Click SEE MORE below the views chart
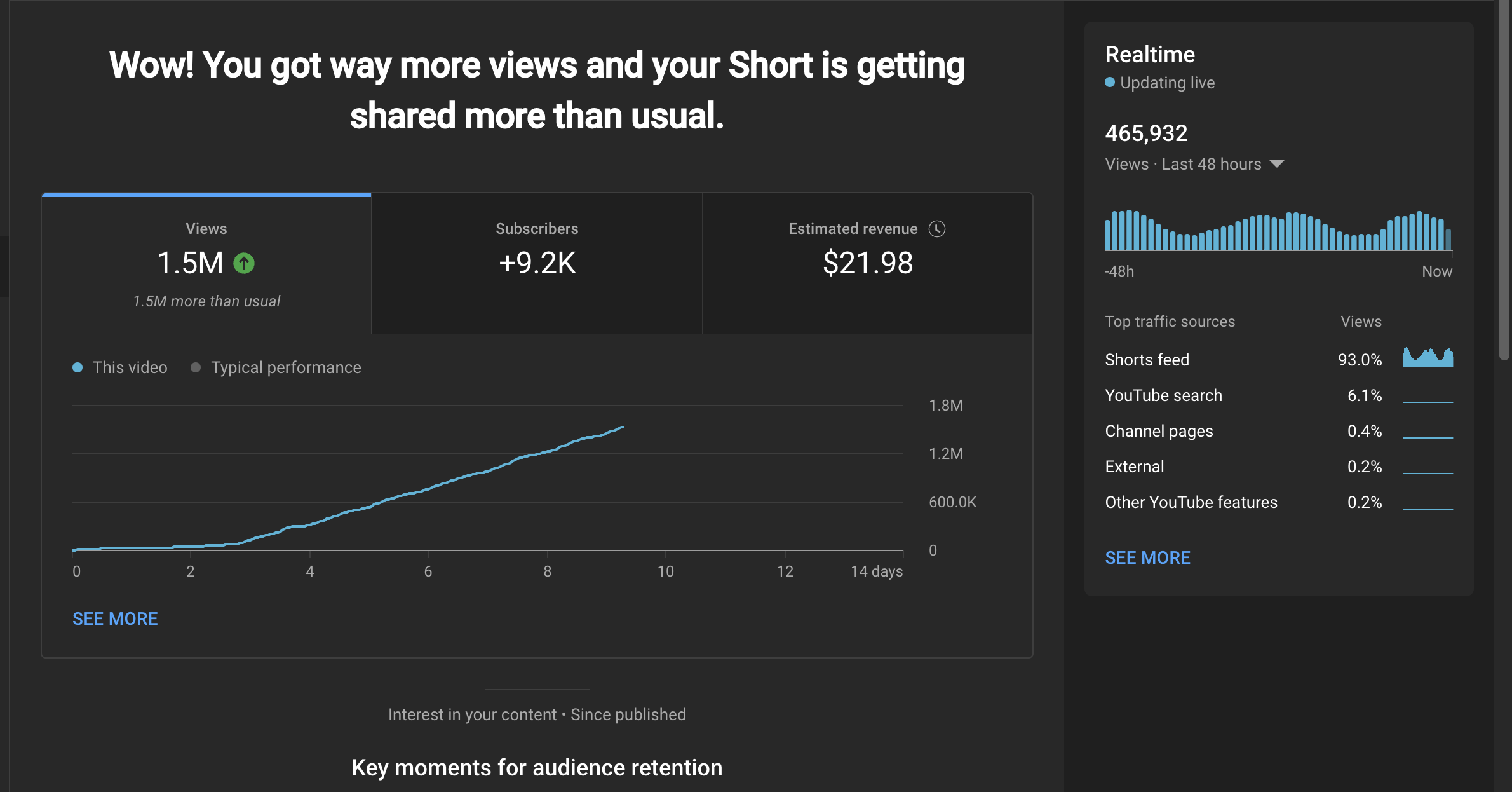The height and width of the screenshot is (792, 1512). (115, 618)
